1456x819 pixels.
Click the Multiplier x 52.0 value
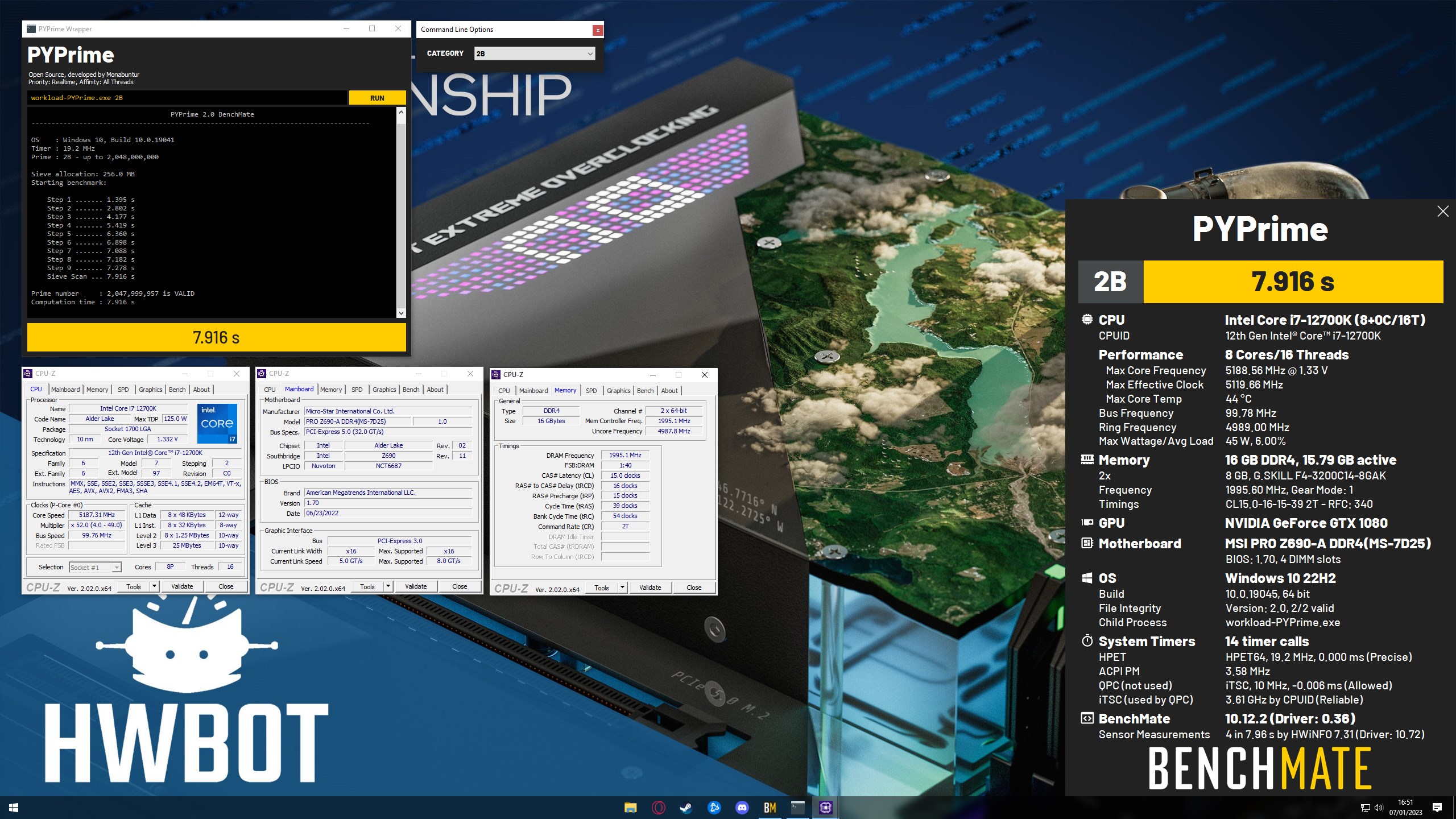(x=97, y=525)
